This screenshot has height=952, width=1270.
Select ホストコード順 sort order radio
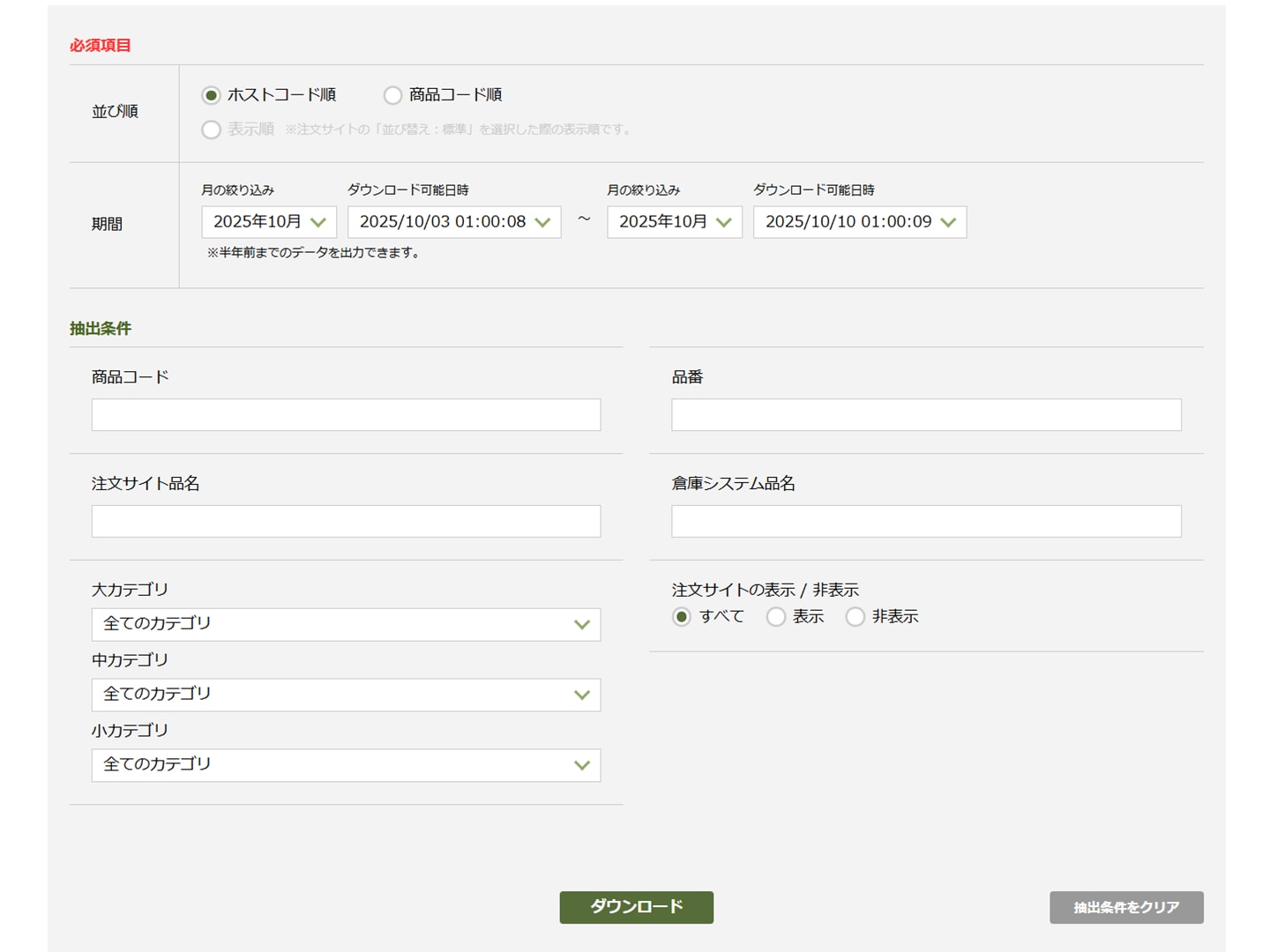[211, 95]
